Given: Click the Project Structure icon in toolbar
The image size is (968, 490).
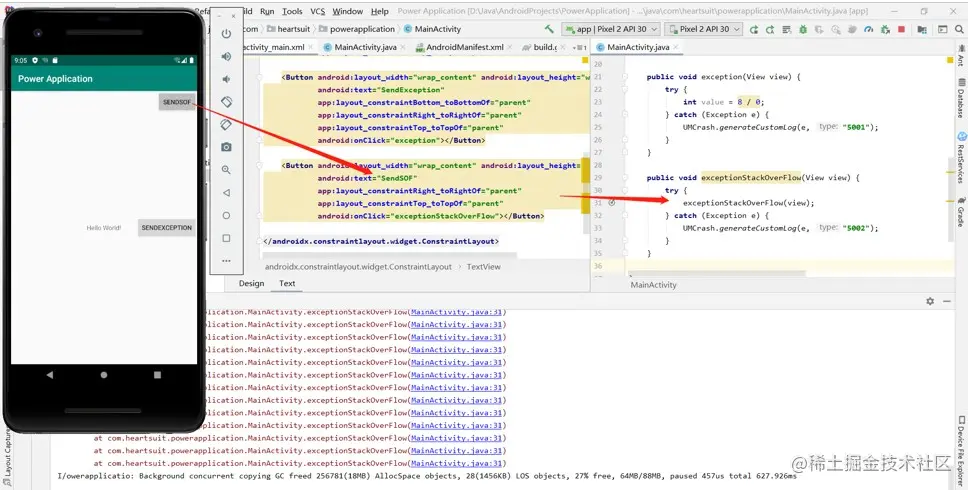Looking at the screenshot, I should 922,29.
